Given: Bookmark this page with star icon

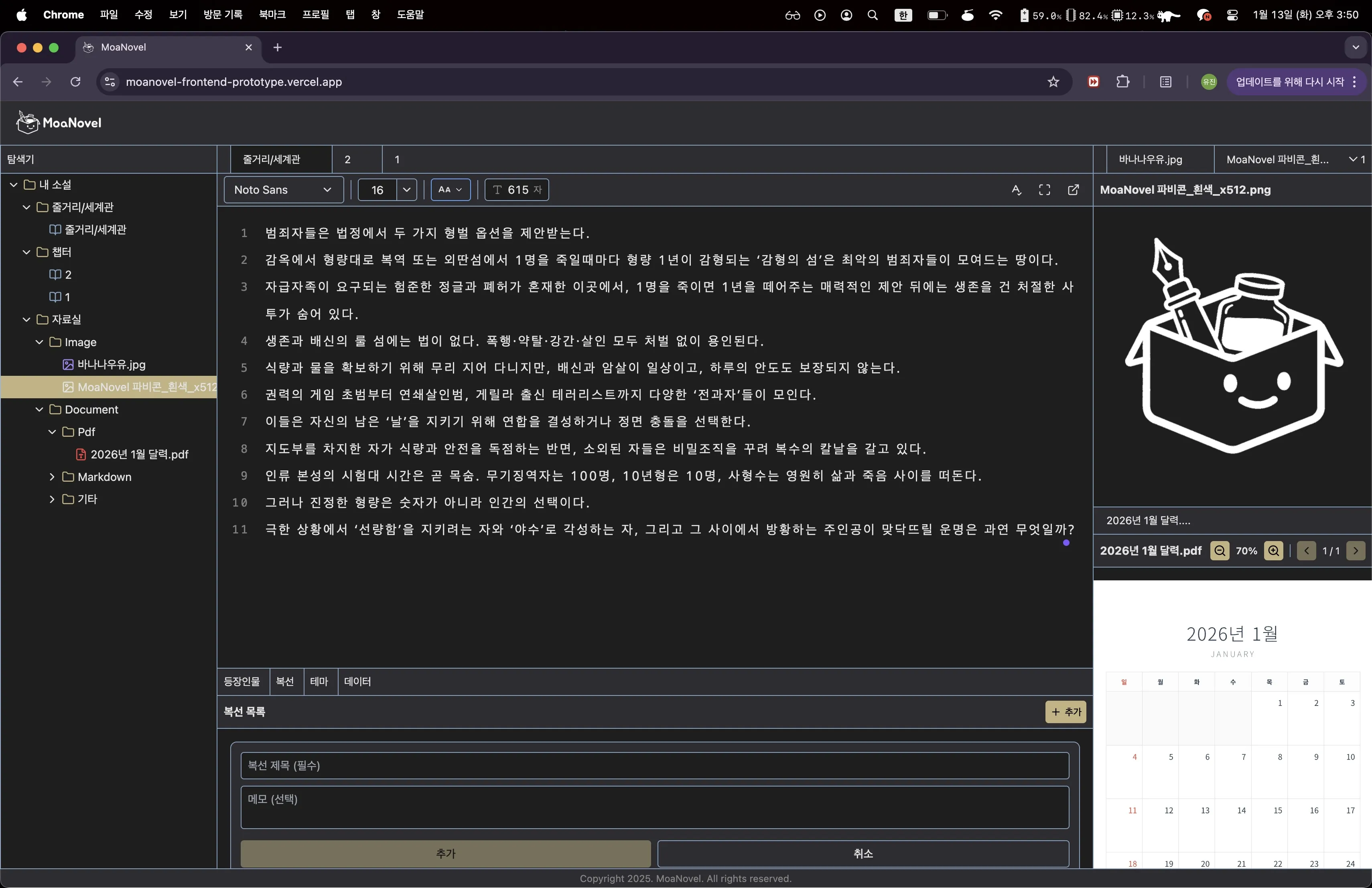Looking at the screenshot, I should point(1053,82).
